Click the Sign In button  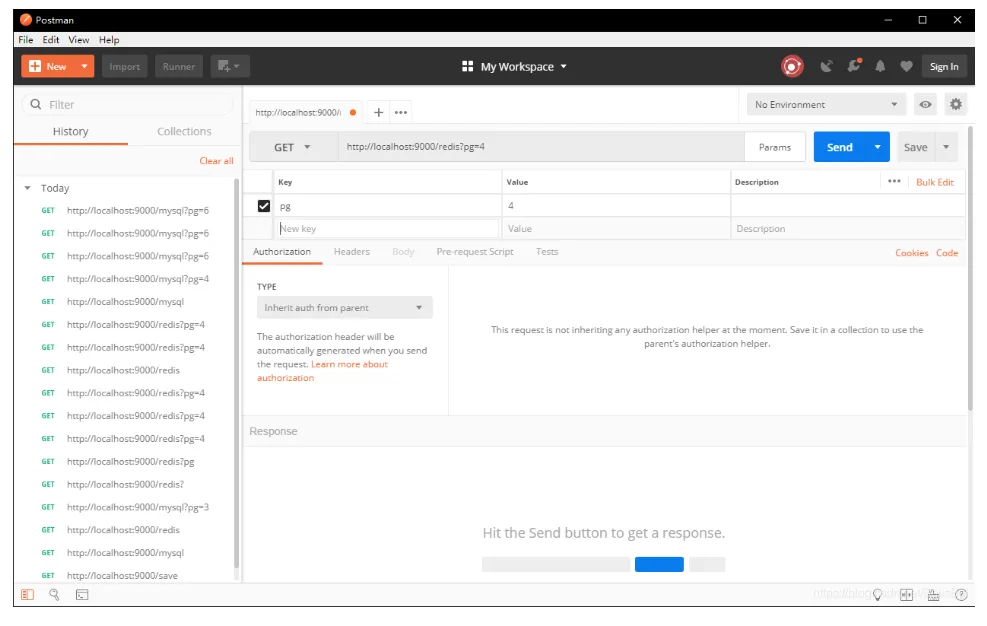pos(944,66)
